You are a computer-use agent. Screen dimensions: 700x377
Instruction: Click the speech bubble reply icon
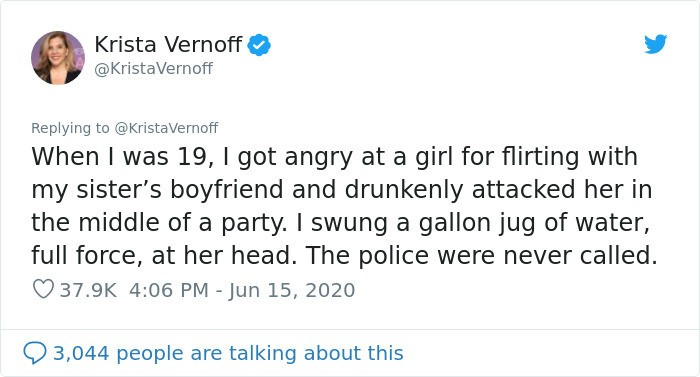click(35, 353)
